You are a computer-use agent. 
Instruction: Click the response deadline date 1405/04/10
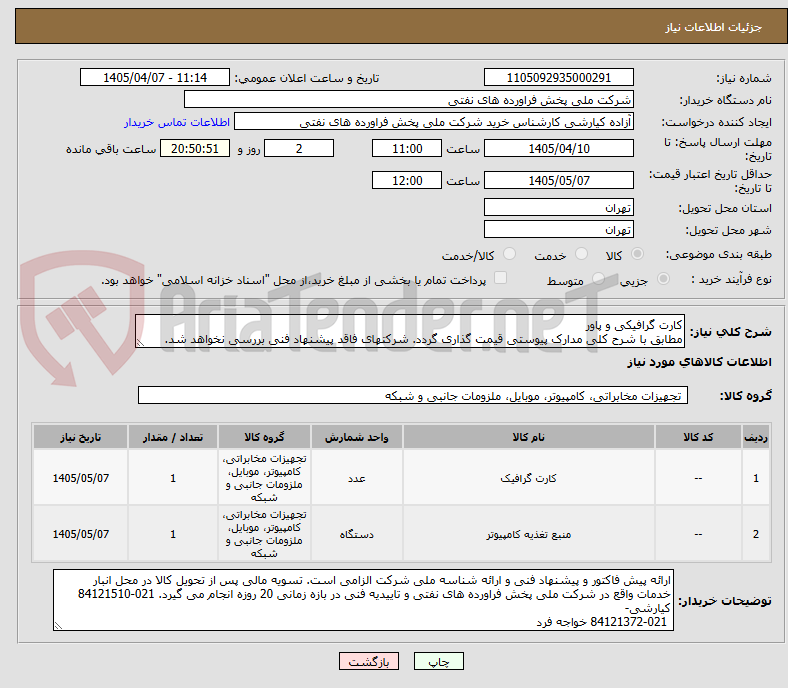558,148
